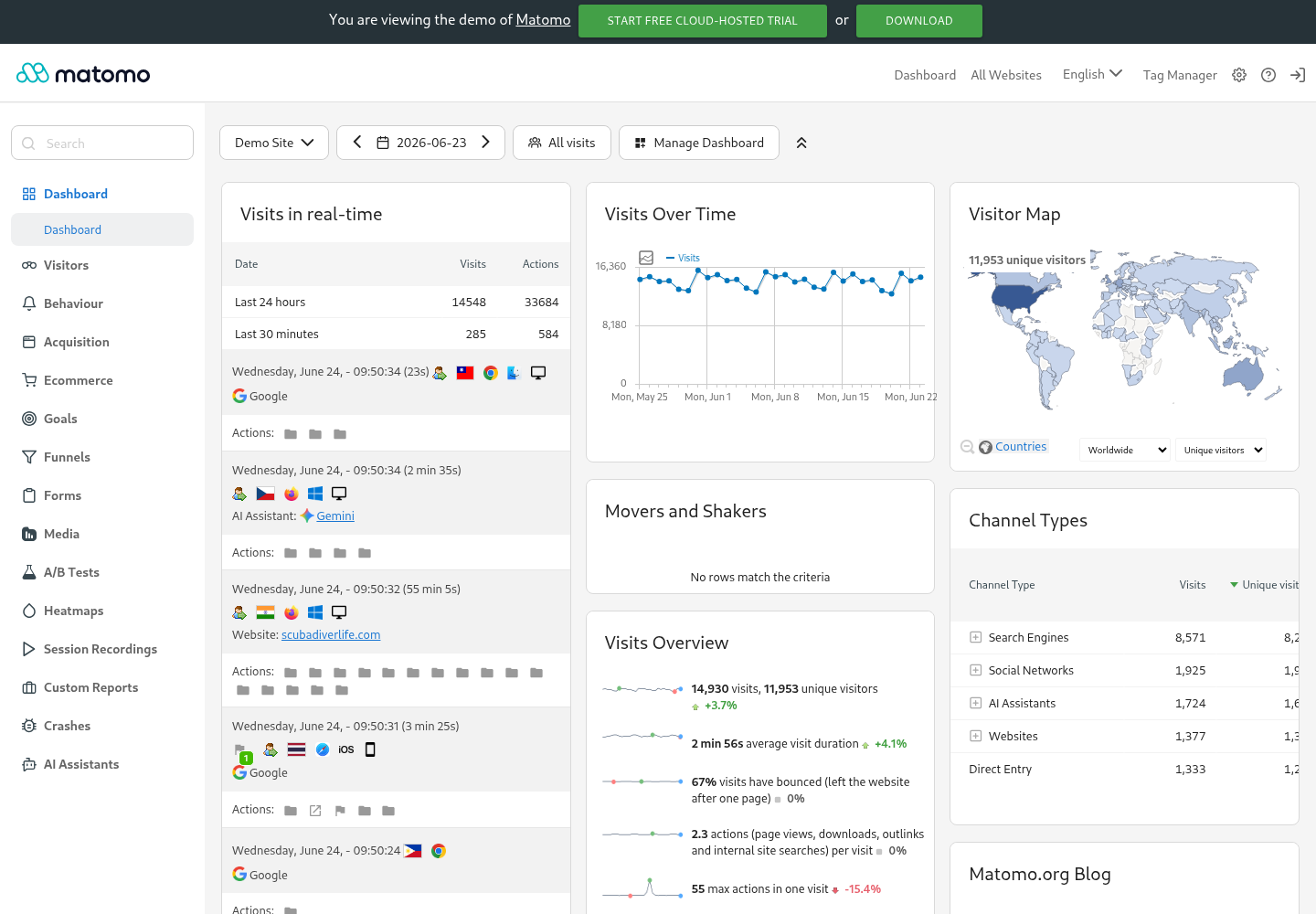
Task: Open the Behaviour sidebar menu
Action: click(102, 303)
